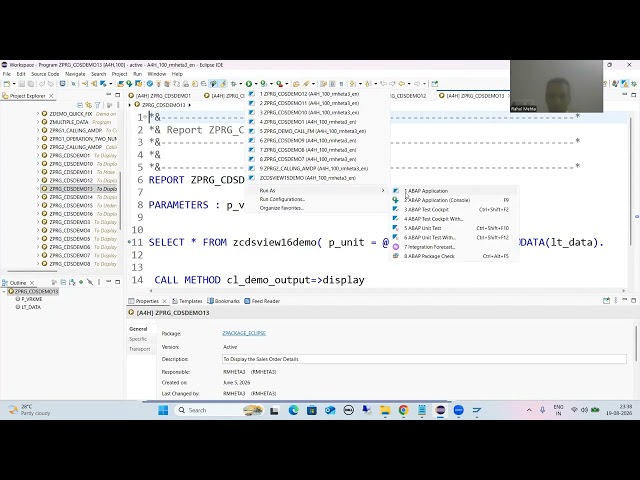Click the Link with Editor icon in Project Explorer
640x480 pixels.
[89, 105]
